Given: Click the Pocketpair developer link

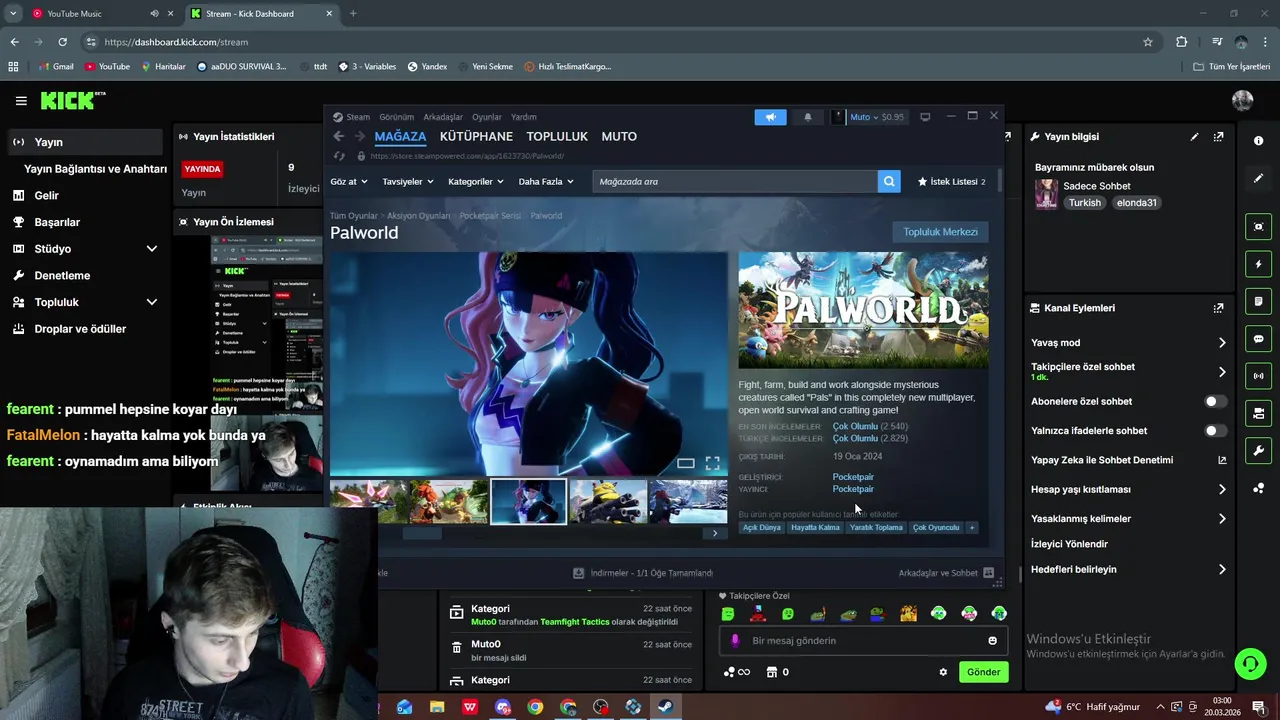Looking at the screenshot, I should tap(853, 477).
